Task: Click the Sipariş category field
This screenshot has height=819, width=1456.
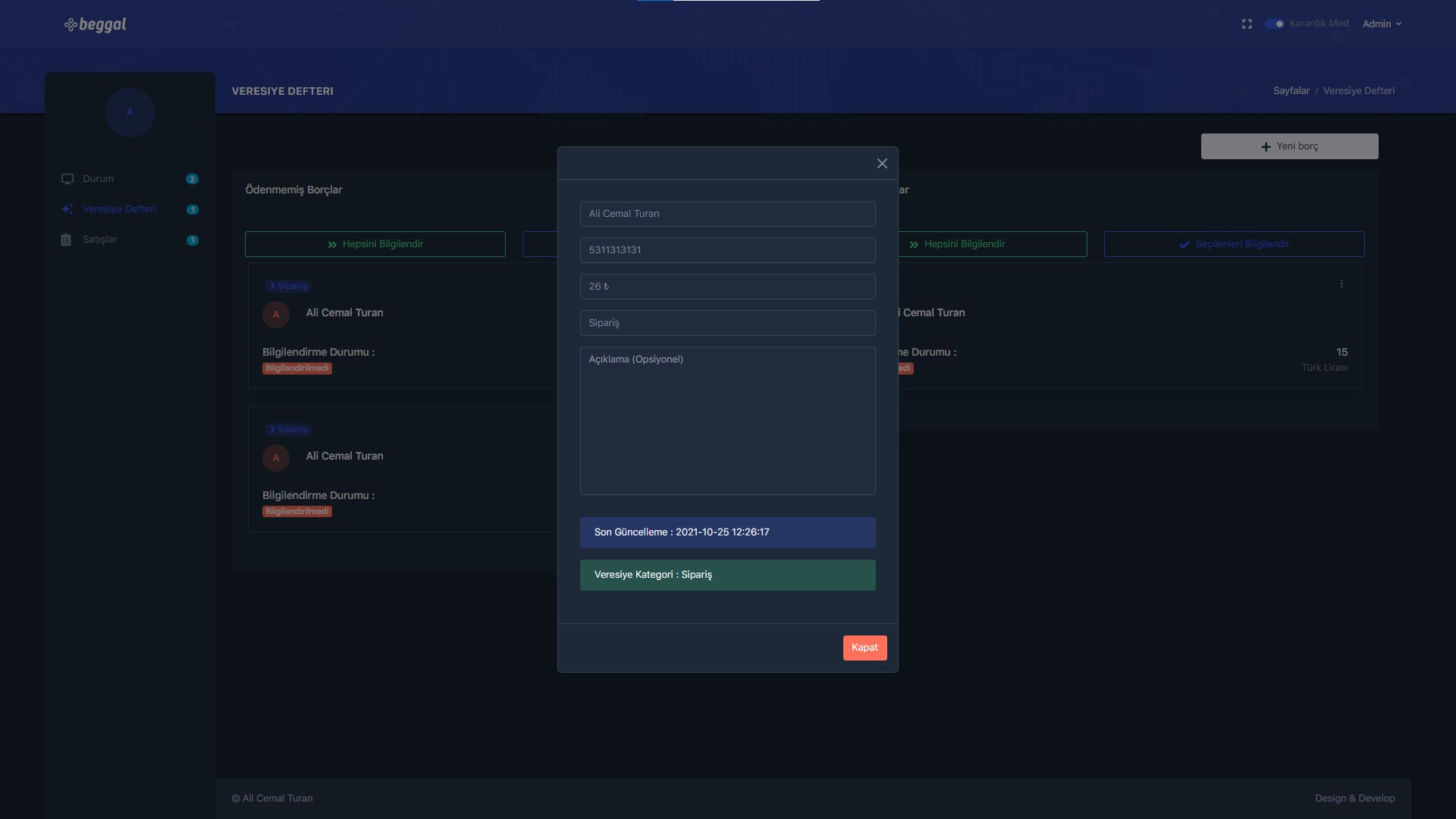Action: (x=727, y=323)
